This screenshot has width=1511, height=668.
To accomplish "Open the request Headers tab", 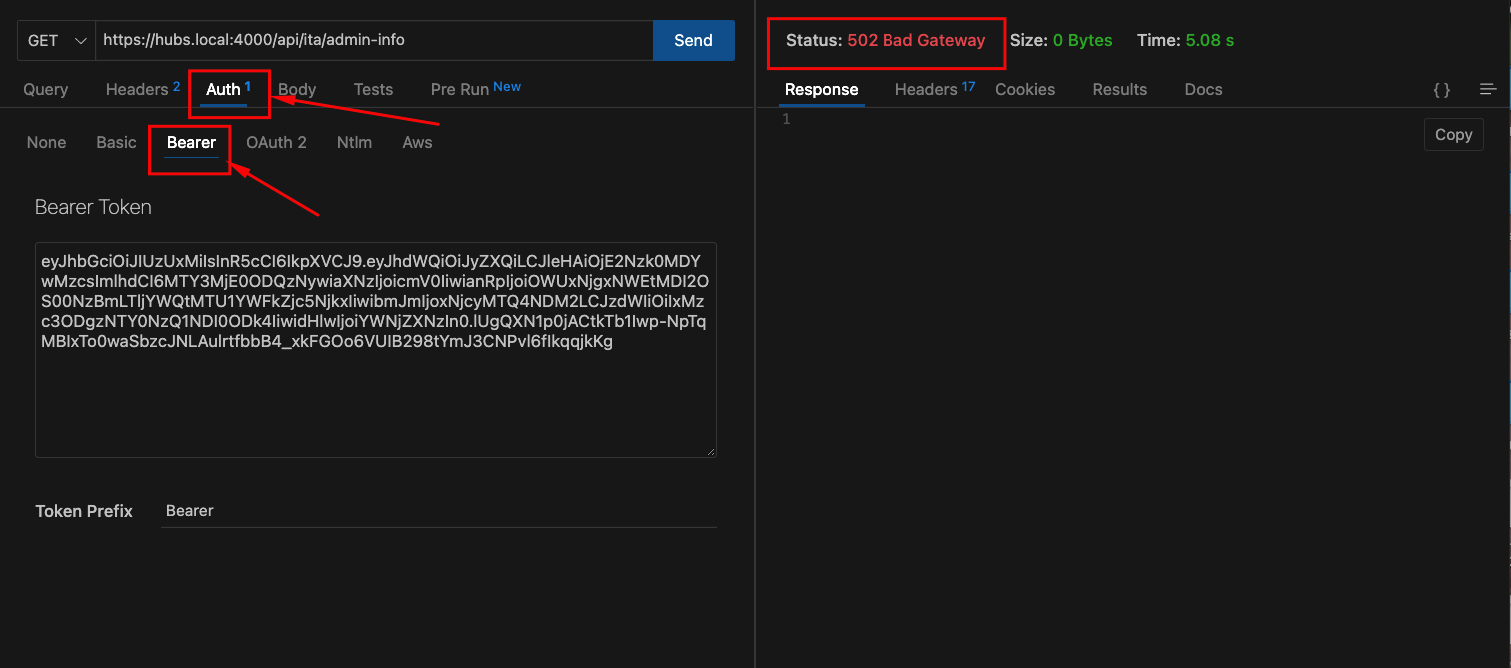I will (x=136, y=89).
